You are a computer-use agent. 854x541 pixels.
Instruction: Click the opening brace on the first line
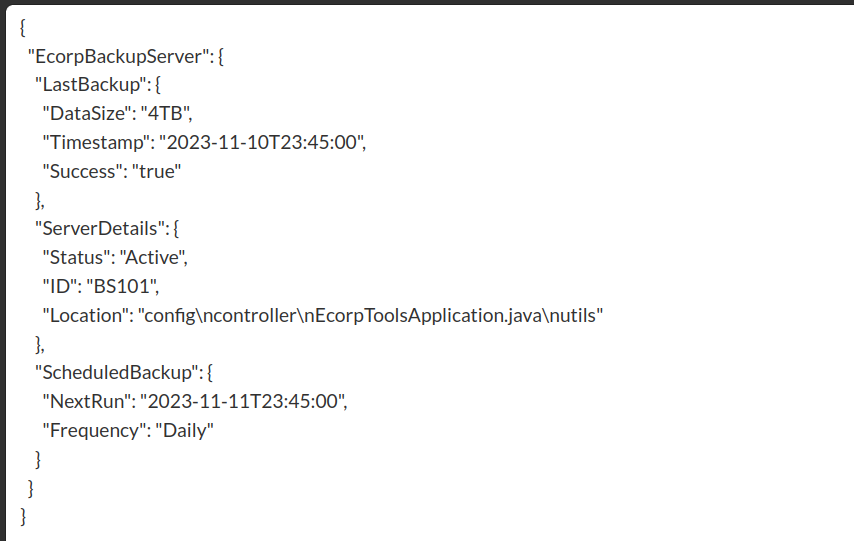(x=22, y=27)
